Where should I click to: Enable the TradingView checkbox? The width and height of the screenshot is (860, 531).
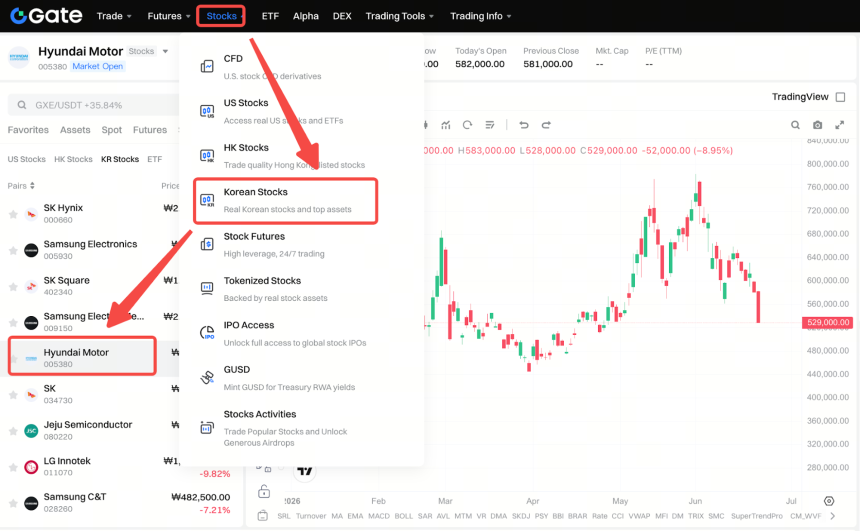tap(840, 97)
